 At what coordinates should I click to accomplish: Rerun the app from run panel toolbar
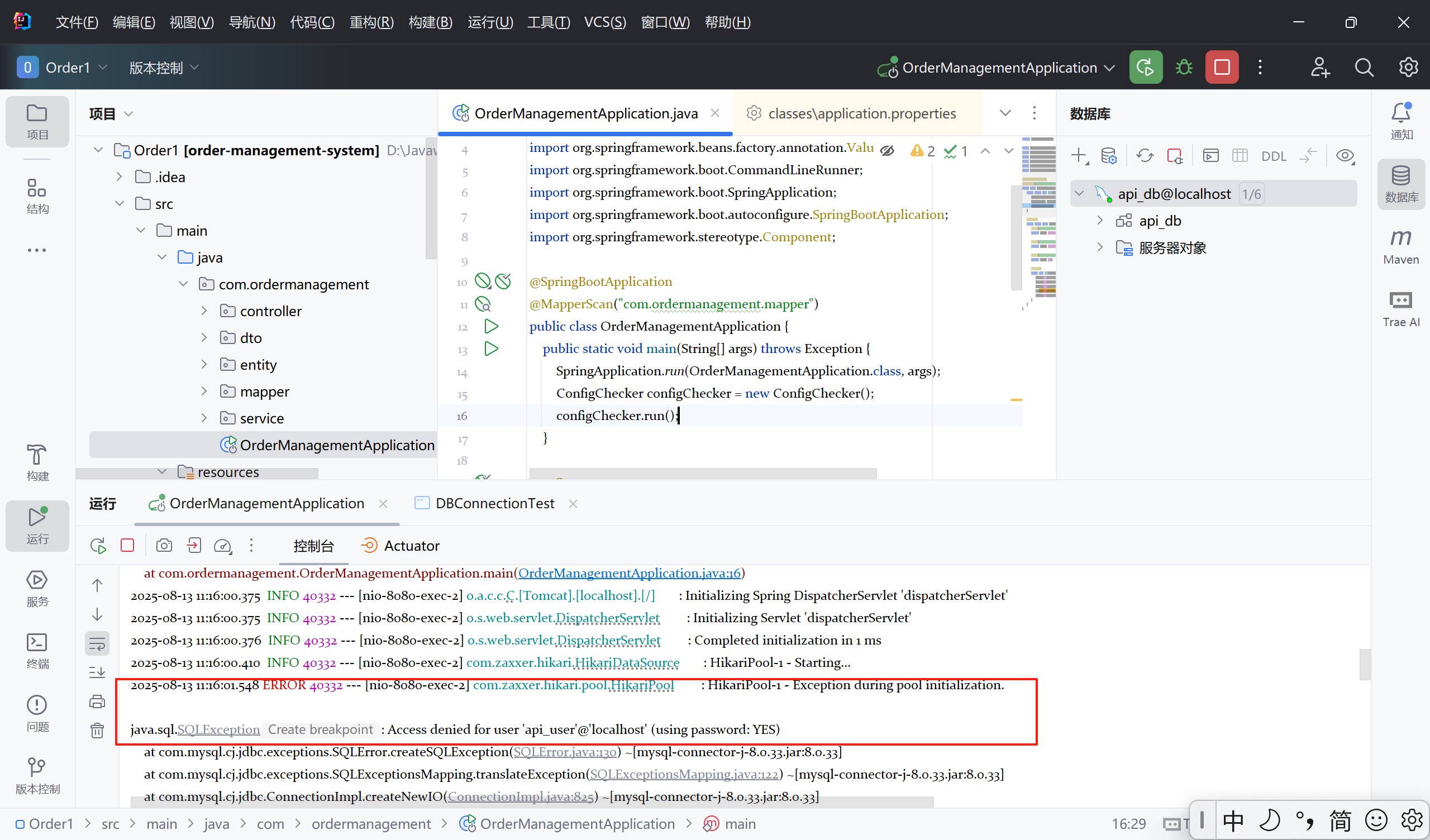98,546
